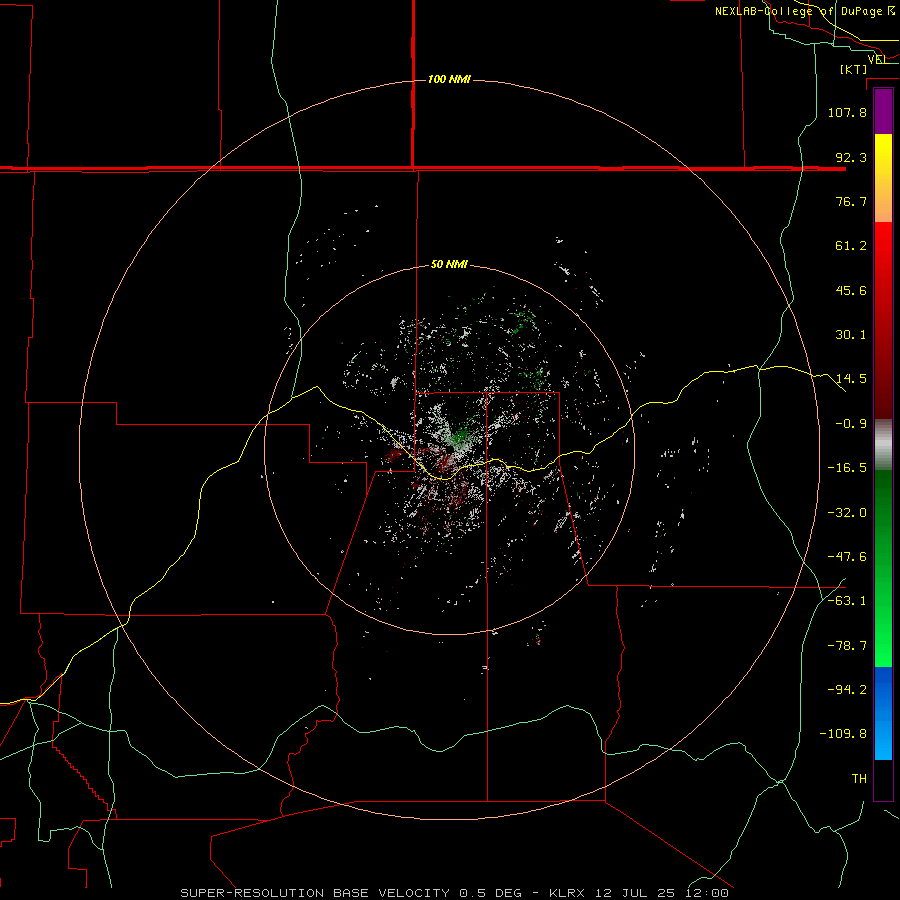Click the TH label on color scale
This screenshot has width=900, height=900.
(859, 779)
